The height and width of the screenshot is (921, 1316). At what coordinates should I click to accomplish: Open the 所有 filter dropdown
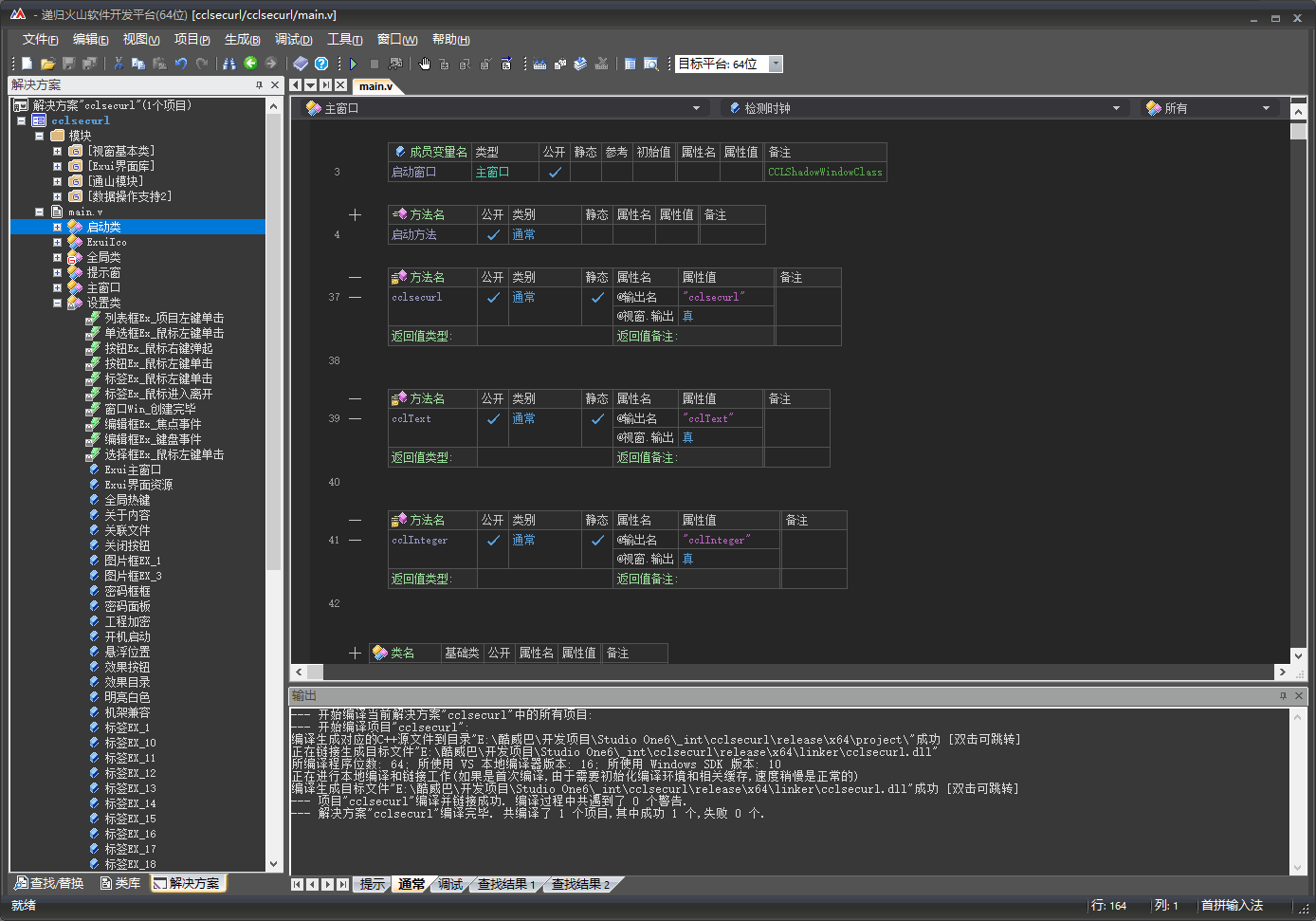click(1266, 108)
